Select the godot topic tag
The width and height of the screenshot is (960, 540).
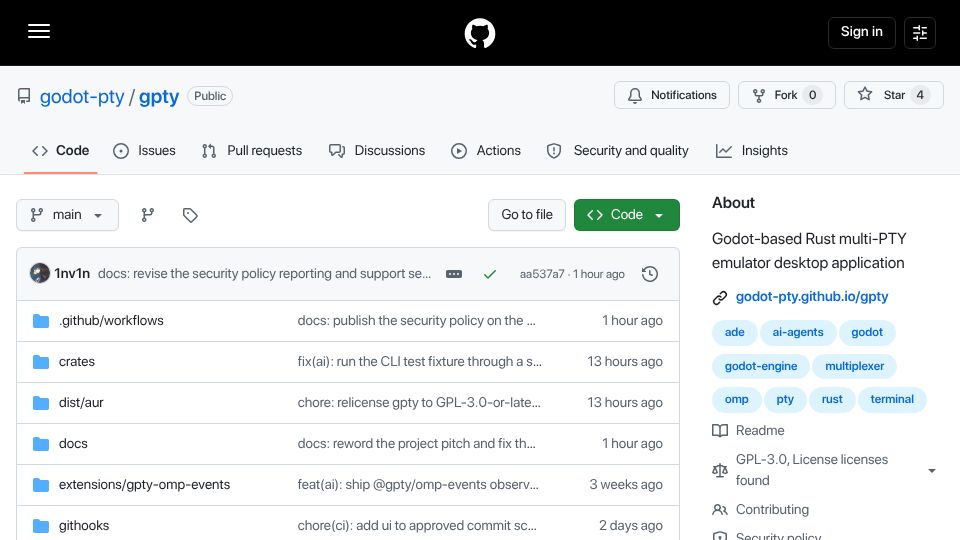(867, 332)
